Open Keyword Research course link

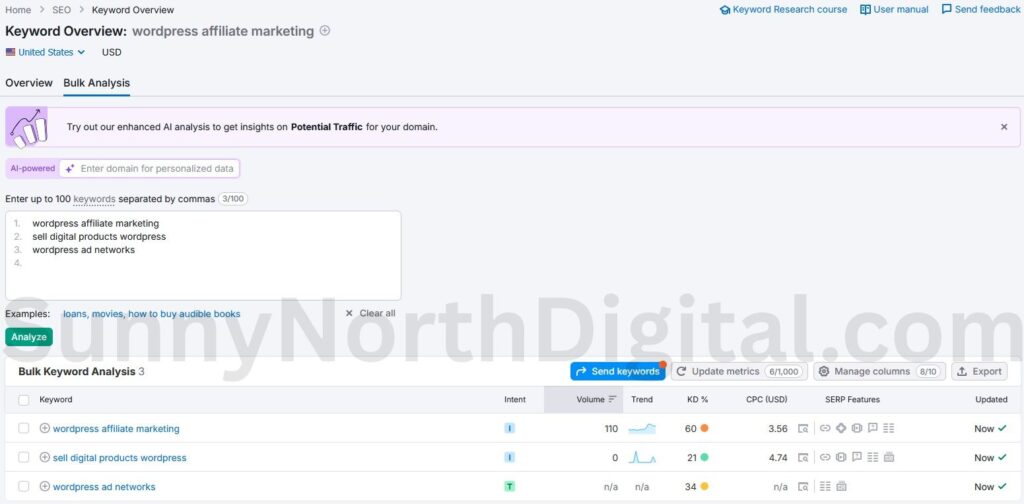[783, 10]
